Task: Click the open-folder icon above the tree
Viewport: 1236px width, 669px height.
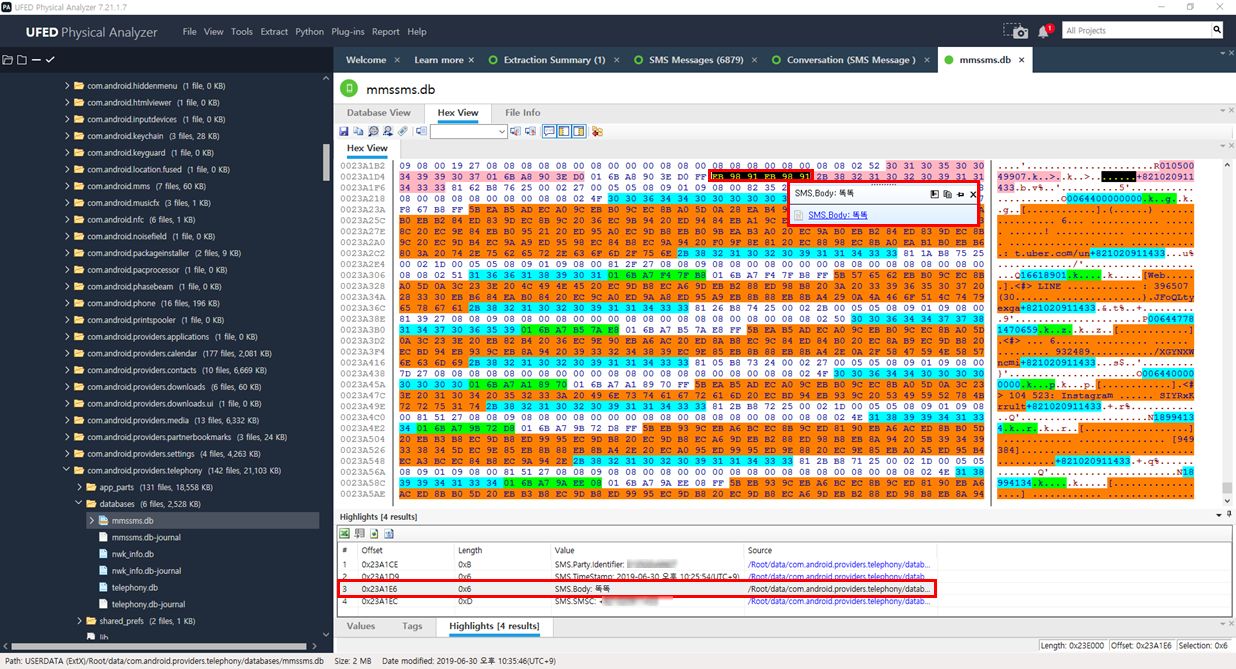Action: coord(8,60)
